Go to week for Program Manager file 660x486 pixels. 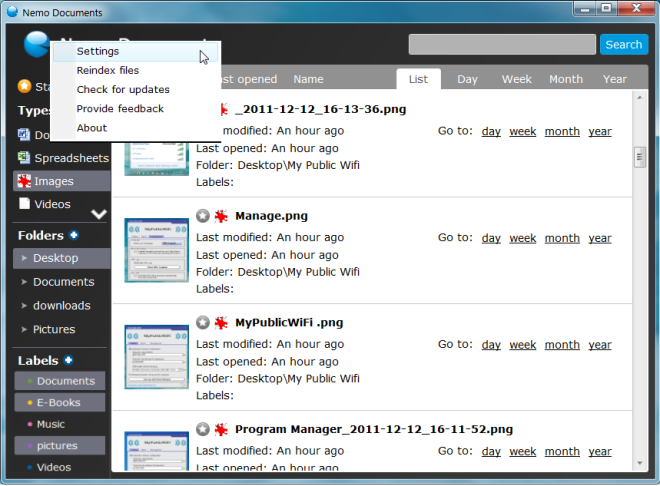(523, 451)
